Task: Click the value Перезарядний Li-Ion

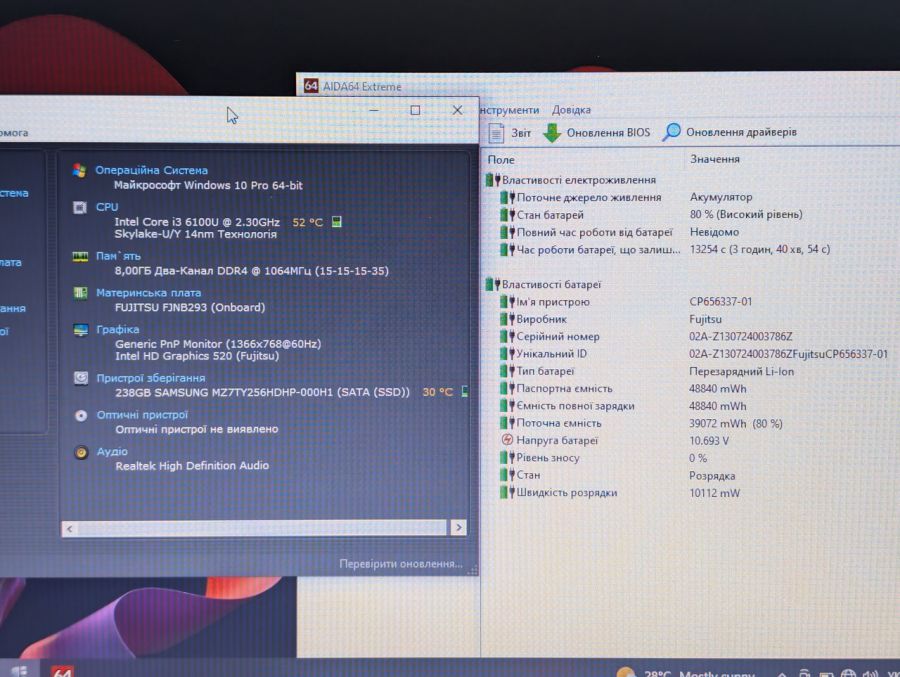Action: point(742,372)
